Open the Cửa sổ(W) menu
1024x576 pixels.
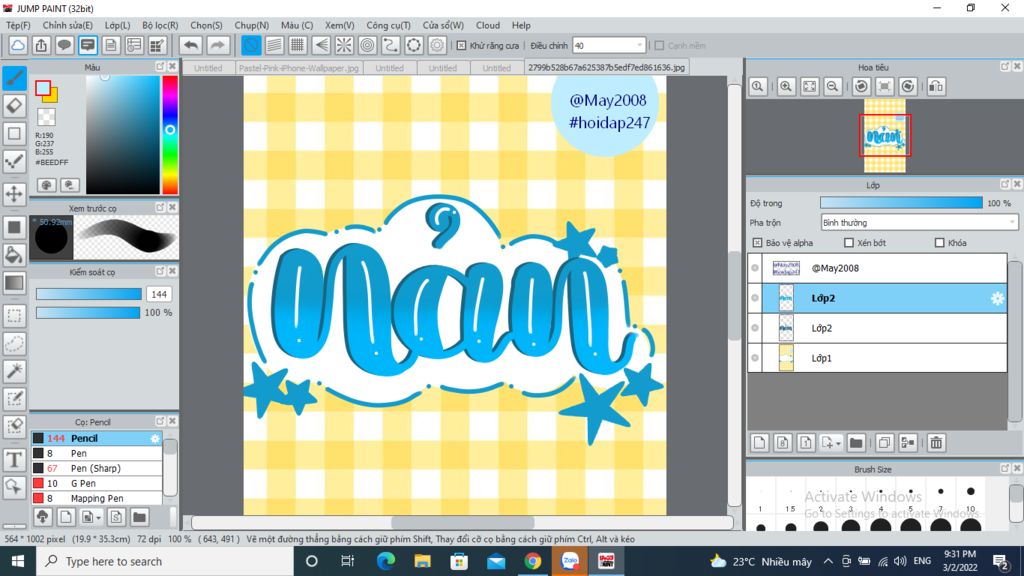click(443, 25)
